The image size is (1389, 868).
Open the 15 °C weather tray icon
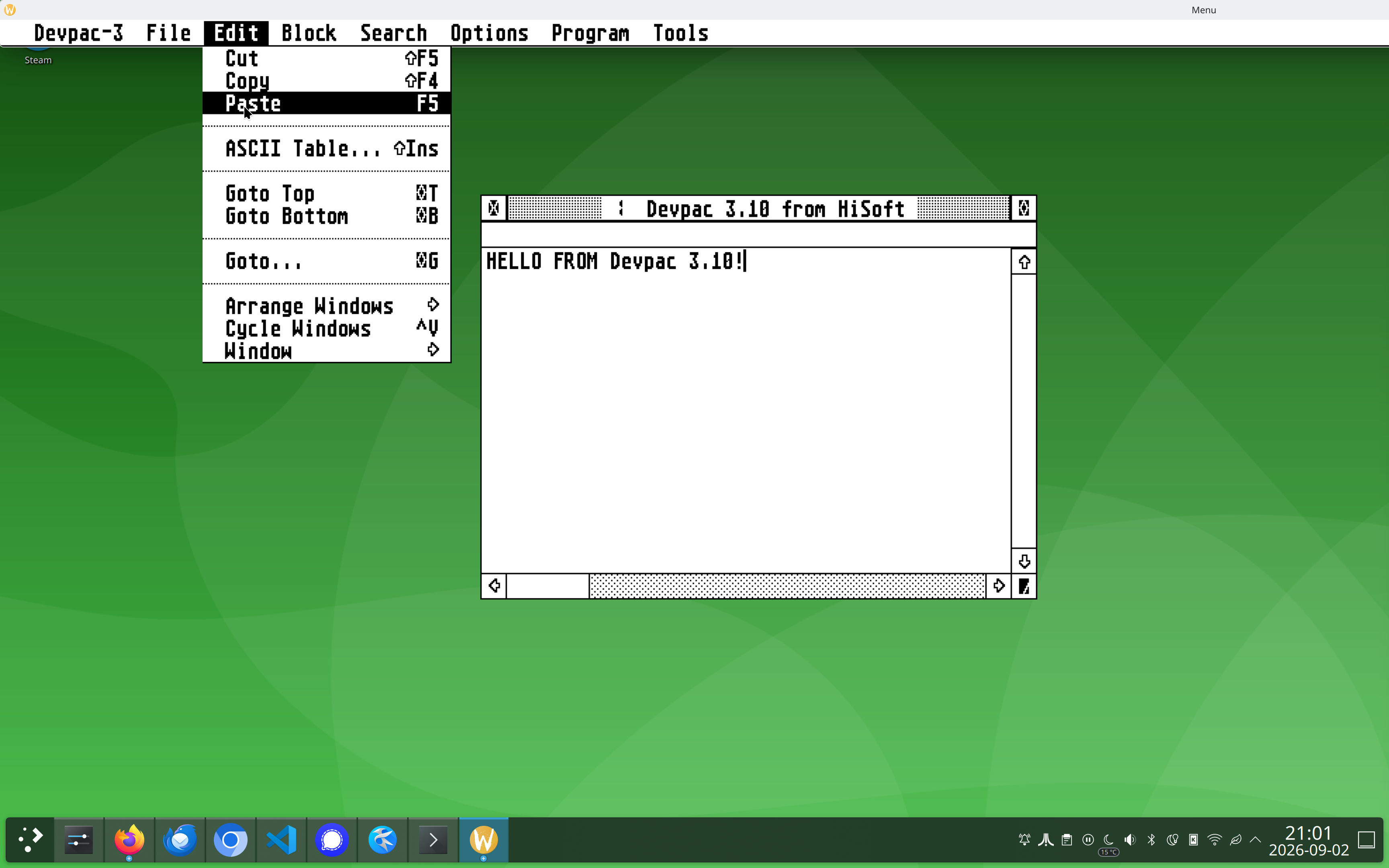1109,843
